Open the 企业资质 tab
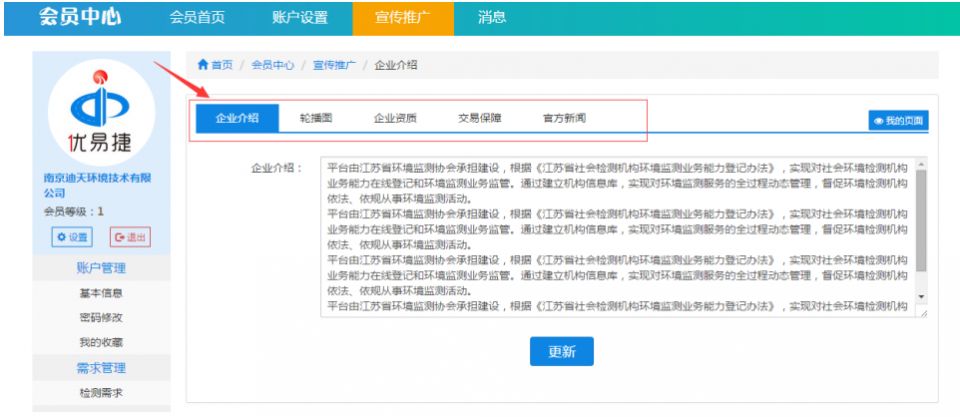 pos(395,118)
